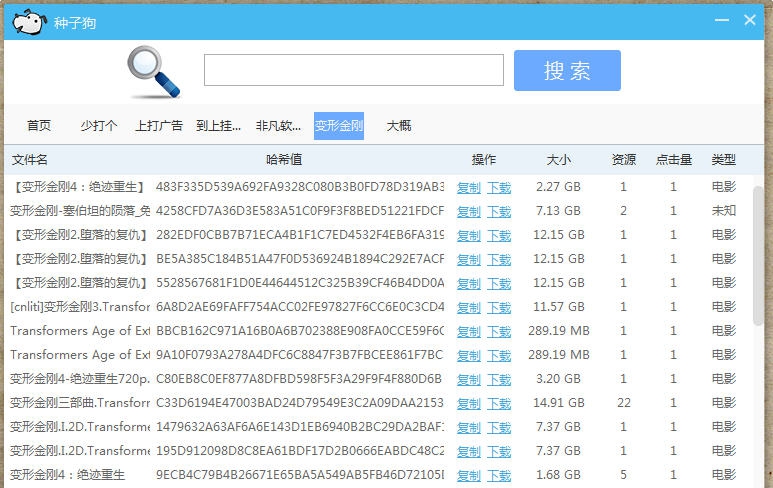Copy hash for the 2.27 GB row

tap(469, 187)
